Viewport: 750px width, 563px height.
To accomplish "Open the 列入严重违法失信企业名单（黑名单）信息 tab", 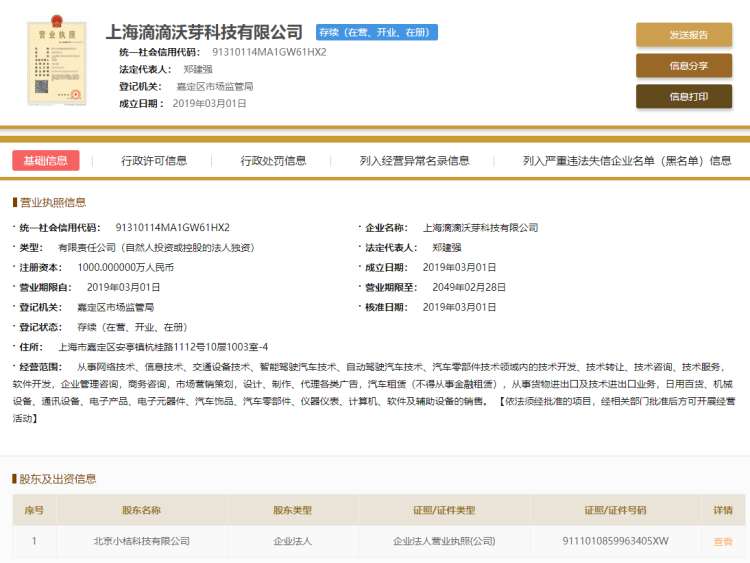I will click(627, 161).
